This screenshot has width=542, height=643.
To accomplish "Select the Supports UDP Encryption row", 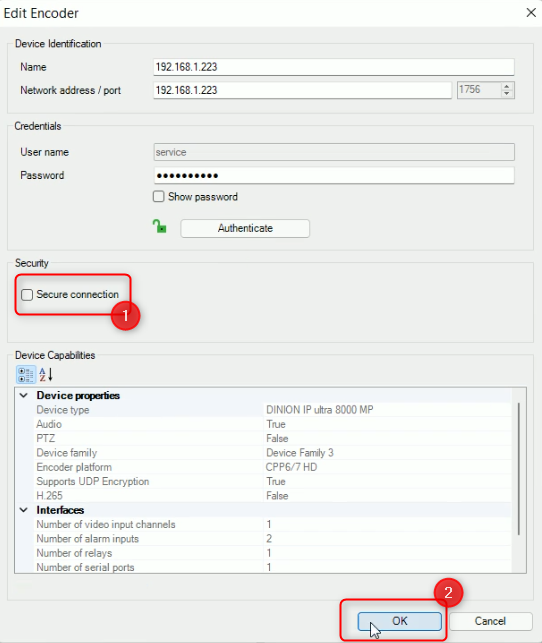I will coord(273,481).
